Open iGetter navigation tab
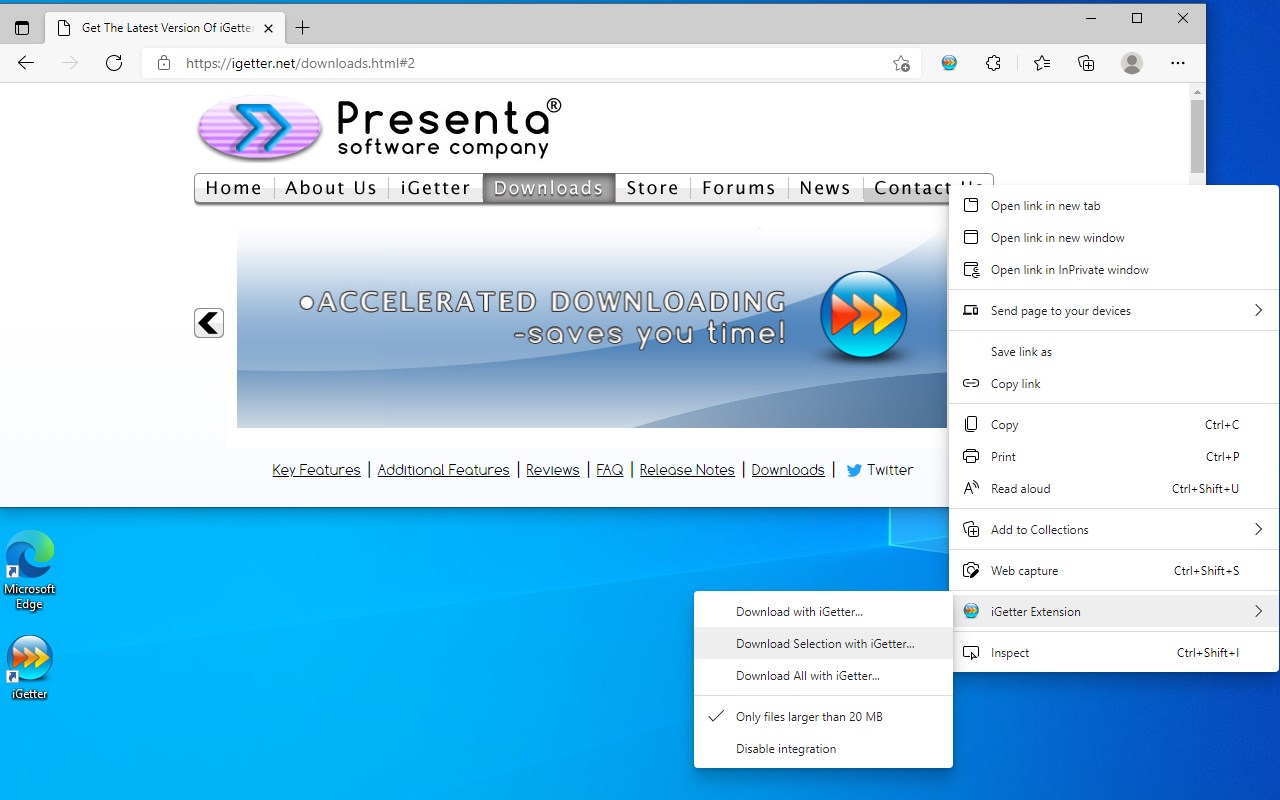This screenshot has height=800, width=1280. (x=435, y=188)
